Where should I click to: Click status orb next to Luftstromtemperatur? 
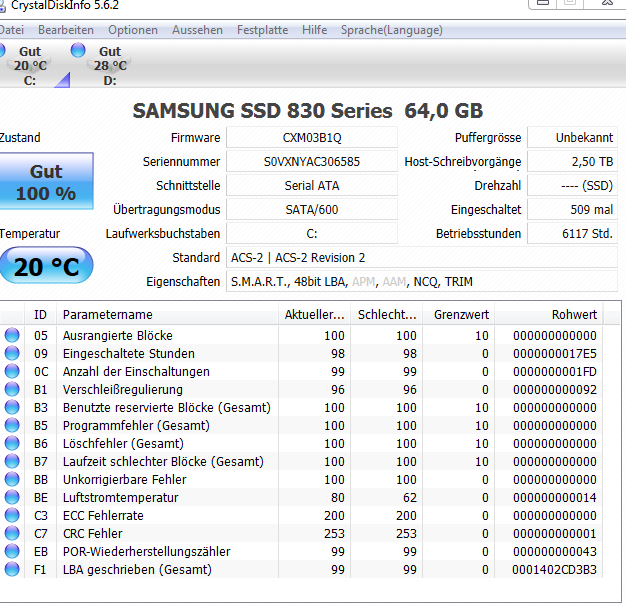12,497
